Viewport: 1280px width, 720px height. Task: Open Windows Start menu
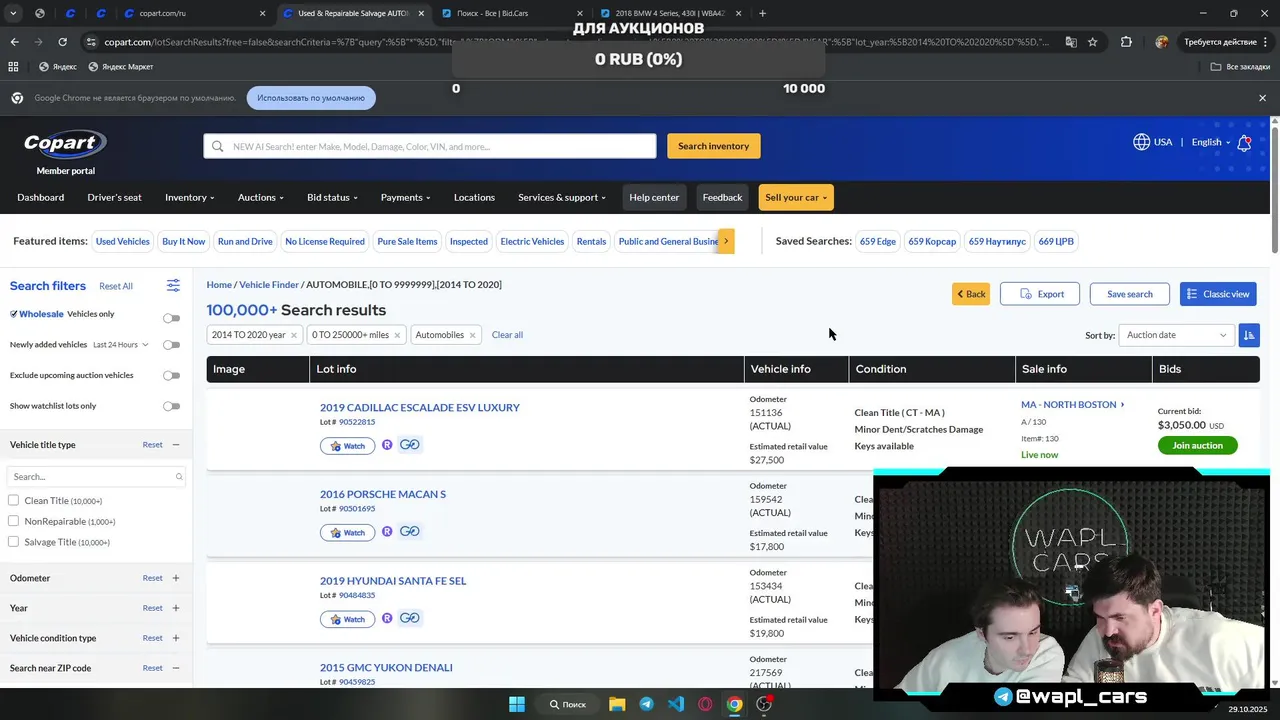click(517, 704)
